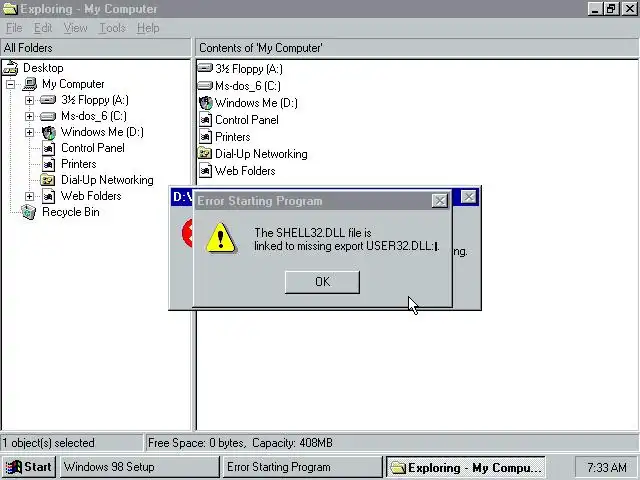This screenshot has width=640, height=480.
Task: Open the Help menu
Action: (x=148, y=28)
